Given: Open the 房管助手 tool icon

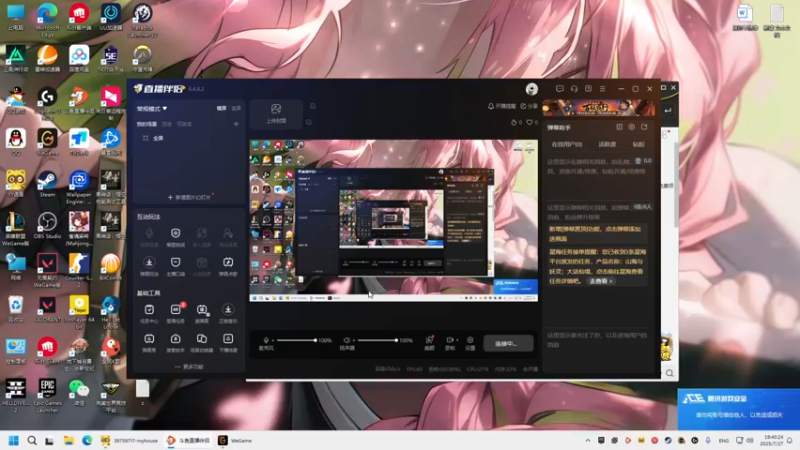Looking at the screenshot, I should pyautogui.click(x=176, y=342).
